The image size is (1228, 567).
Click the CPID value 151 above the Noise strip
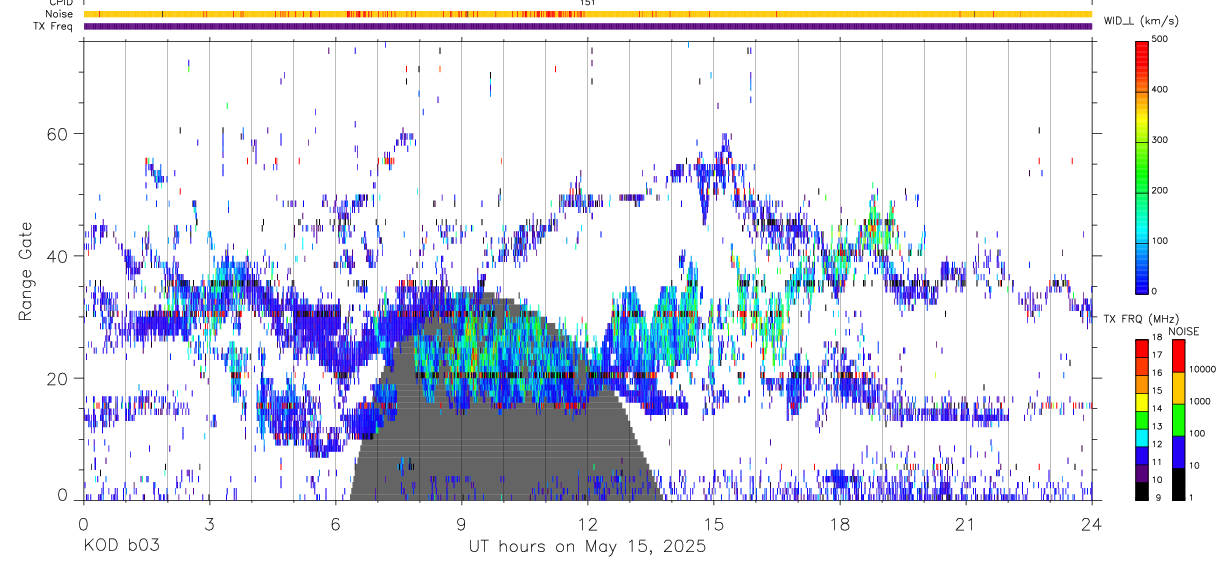tap(588, 3)
